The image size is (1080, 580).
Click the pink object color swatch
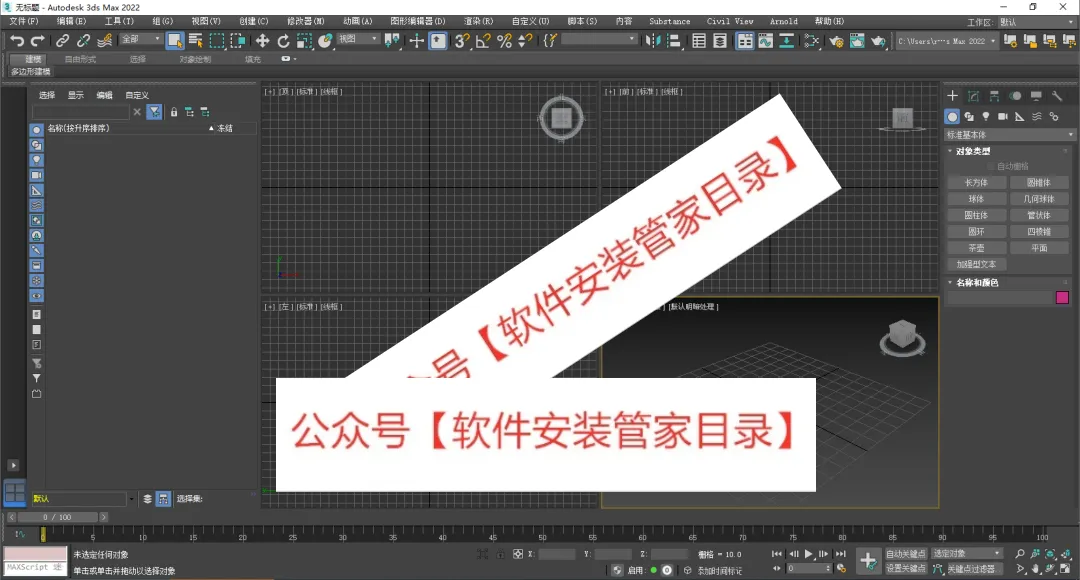[1062, 298]
